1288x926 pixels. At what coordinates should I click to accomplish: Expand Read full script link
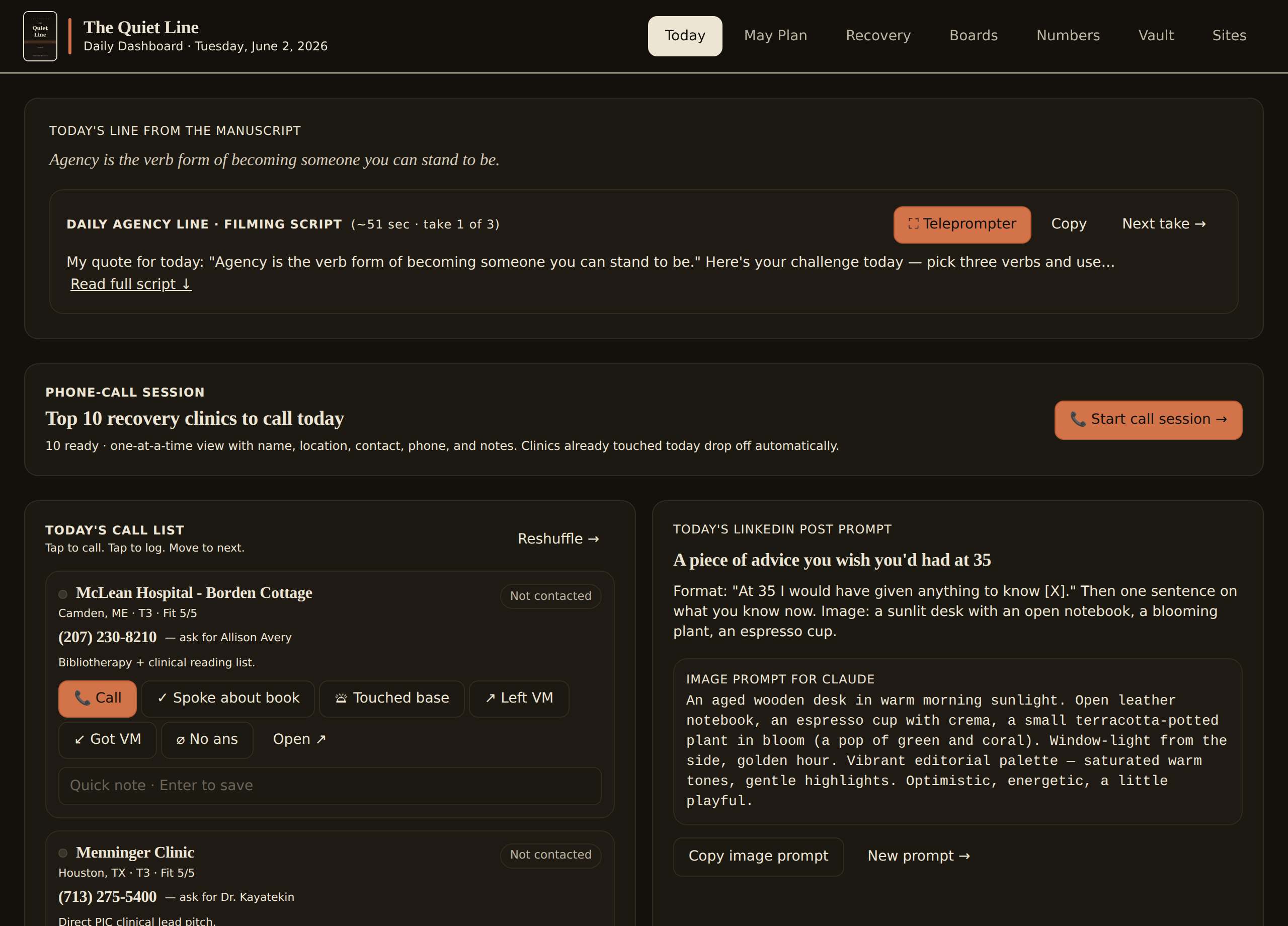tap(131, 284)
